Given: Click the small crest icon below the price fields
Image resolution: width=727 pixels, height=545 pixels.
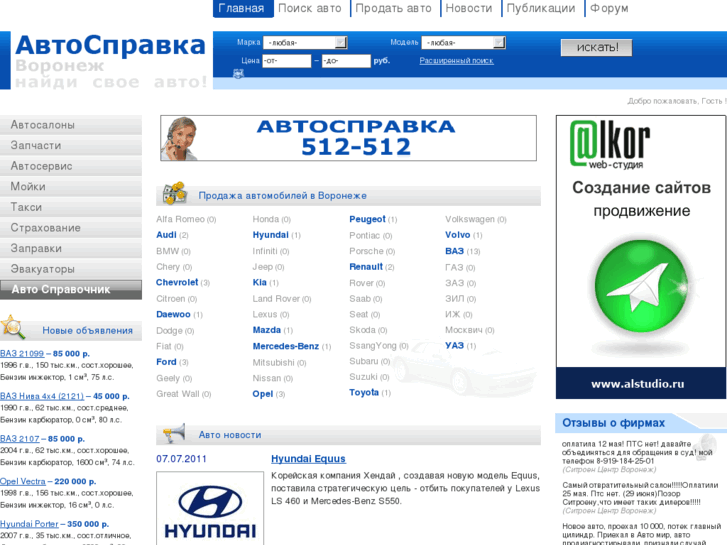Looking at the screenshot, I should coord(238,74).
